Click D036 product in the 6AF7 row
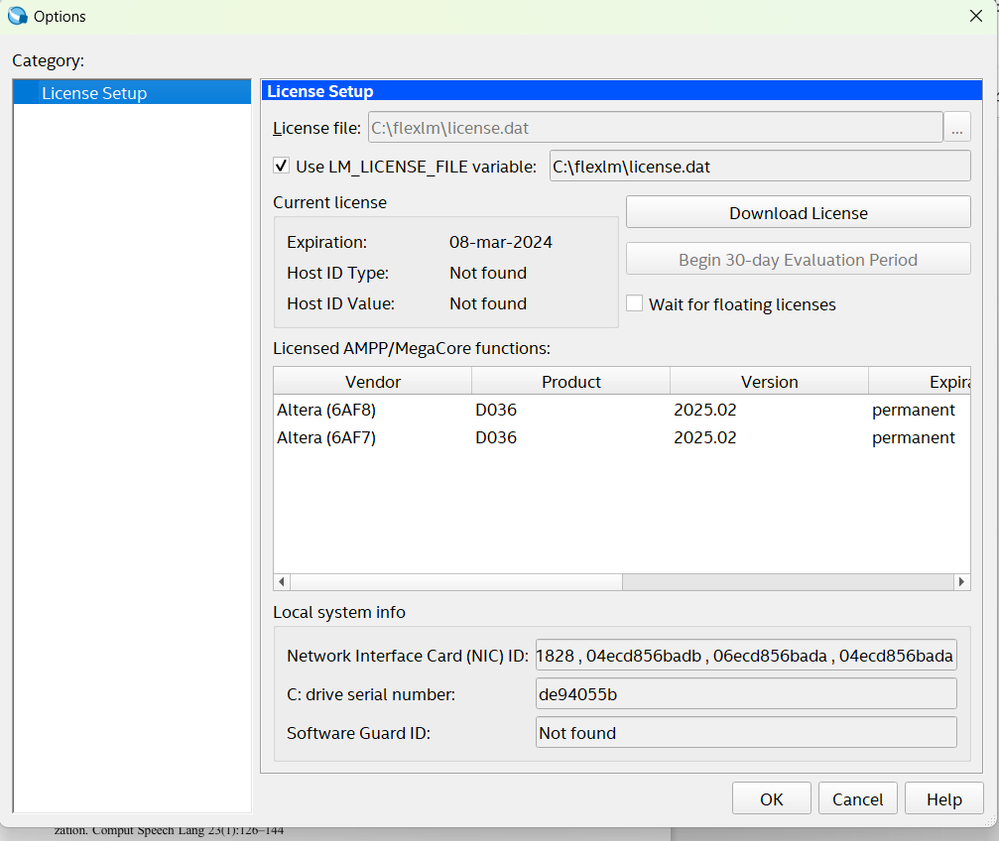The width and height of the screenshot is (999, 841). (x=496, y=438)
